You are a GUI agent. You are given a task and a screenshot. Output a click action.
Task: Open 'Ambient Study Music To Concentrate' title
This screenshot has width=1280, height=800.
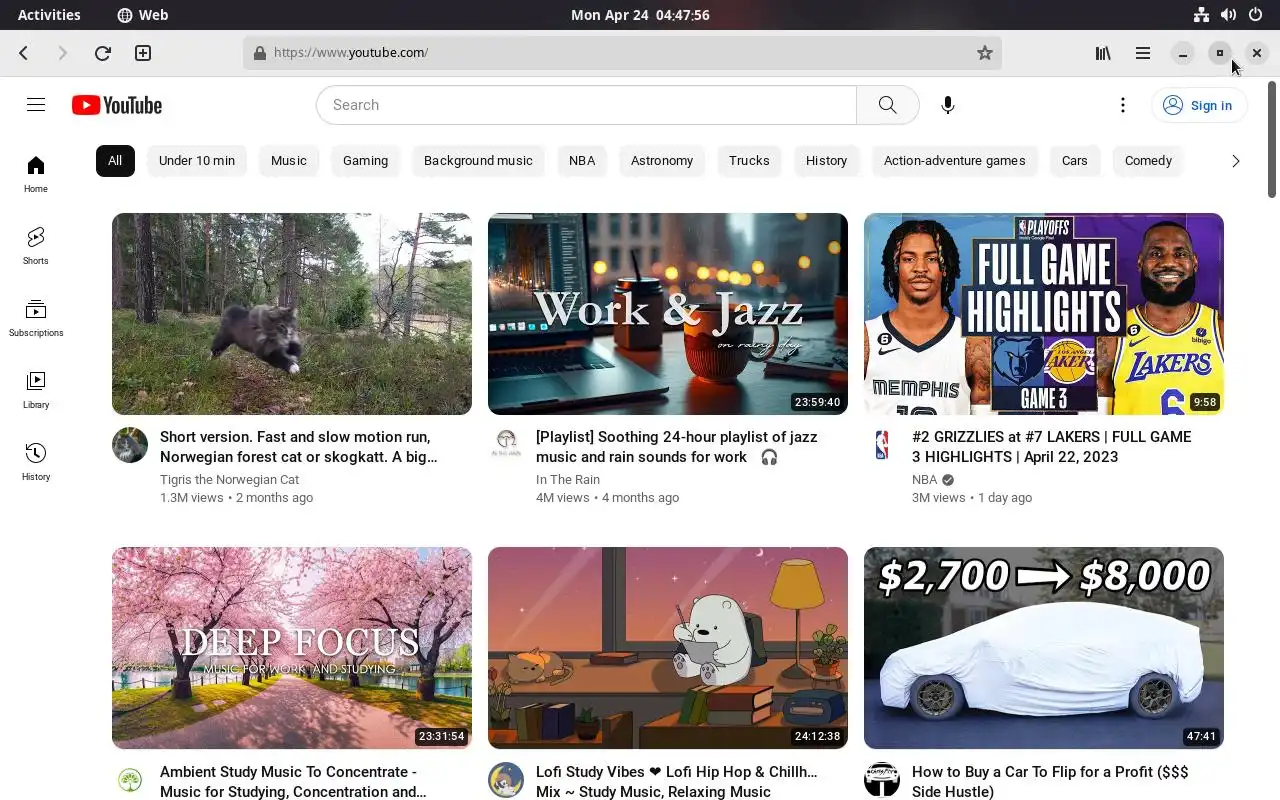click(x=294, y=782)
